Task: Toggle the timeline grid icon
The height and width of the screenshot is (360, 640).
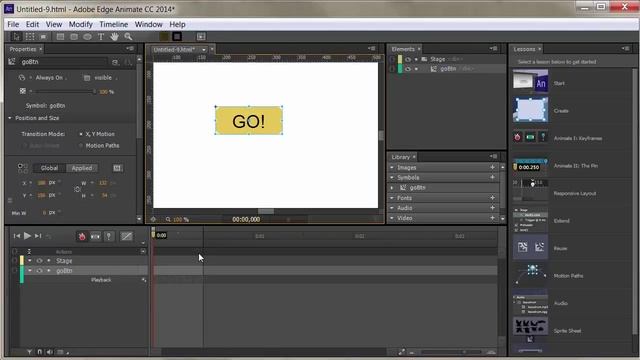Action: [x=60, y=352]
